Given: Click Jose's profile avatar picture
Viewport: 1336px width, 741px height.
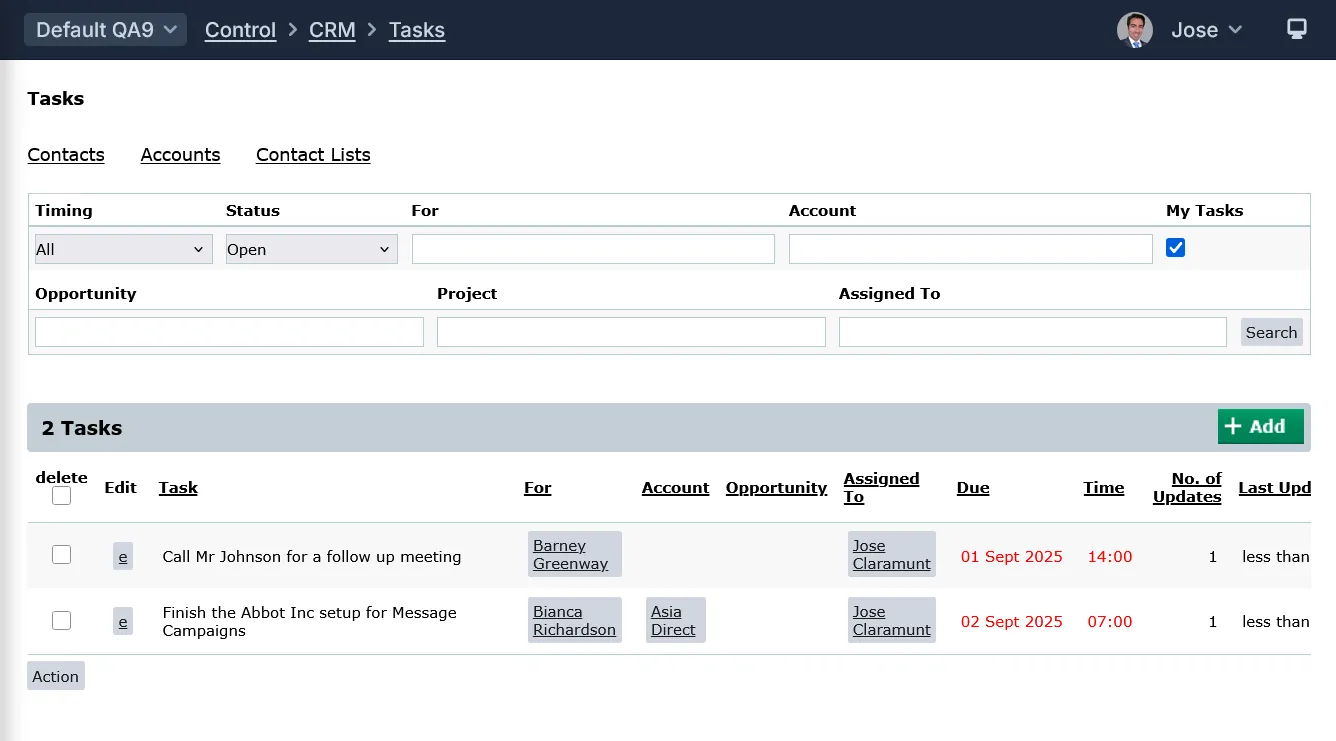Looking at the screenshot, I should 1135,30.
